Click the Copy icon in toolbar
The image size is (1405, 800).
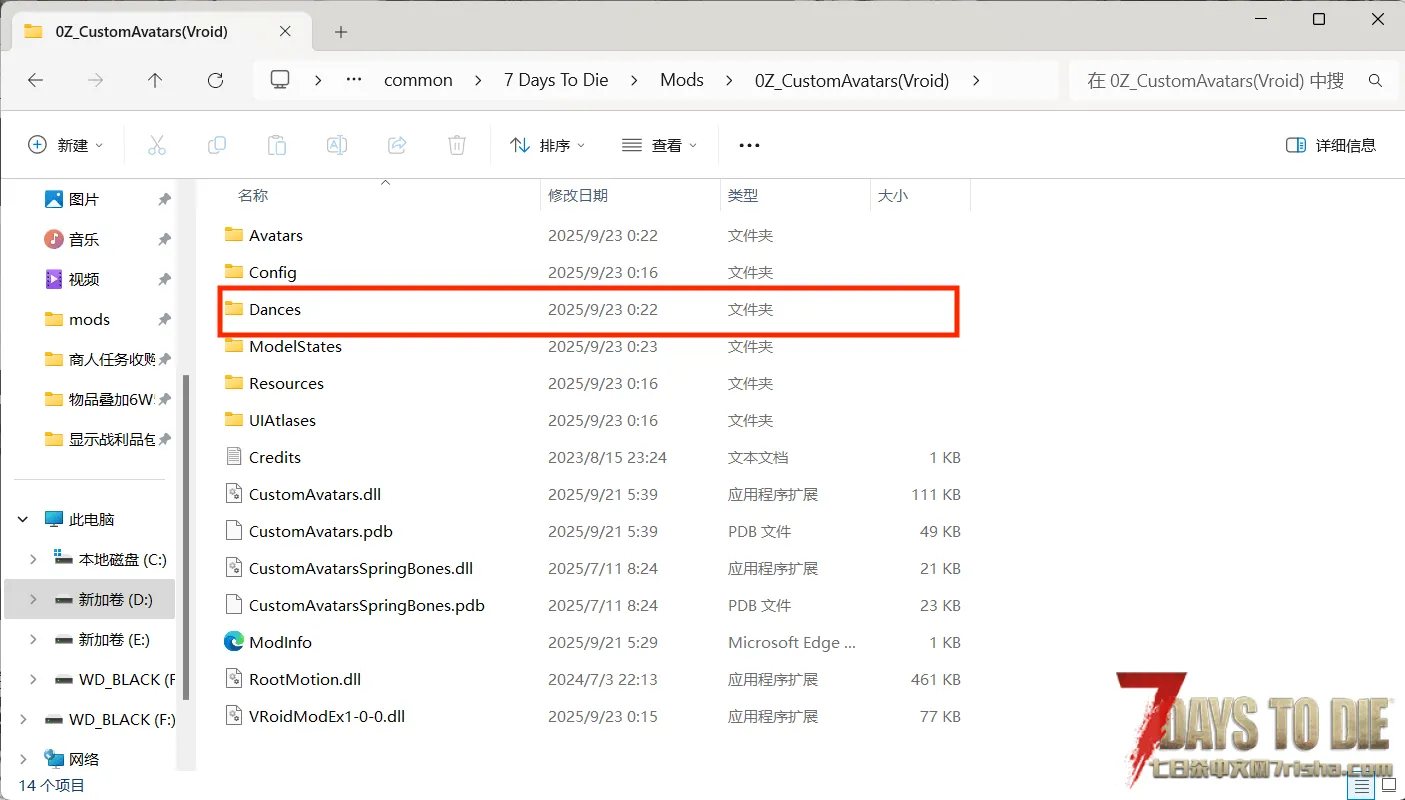click(x=217, y=145)
